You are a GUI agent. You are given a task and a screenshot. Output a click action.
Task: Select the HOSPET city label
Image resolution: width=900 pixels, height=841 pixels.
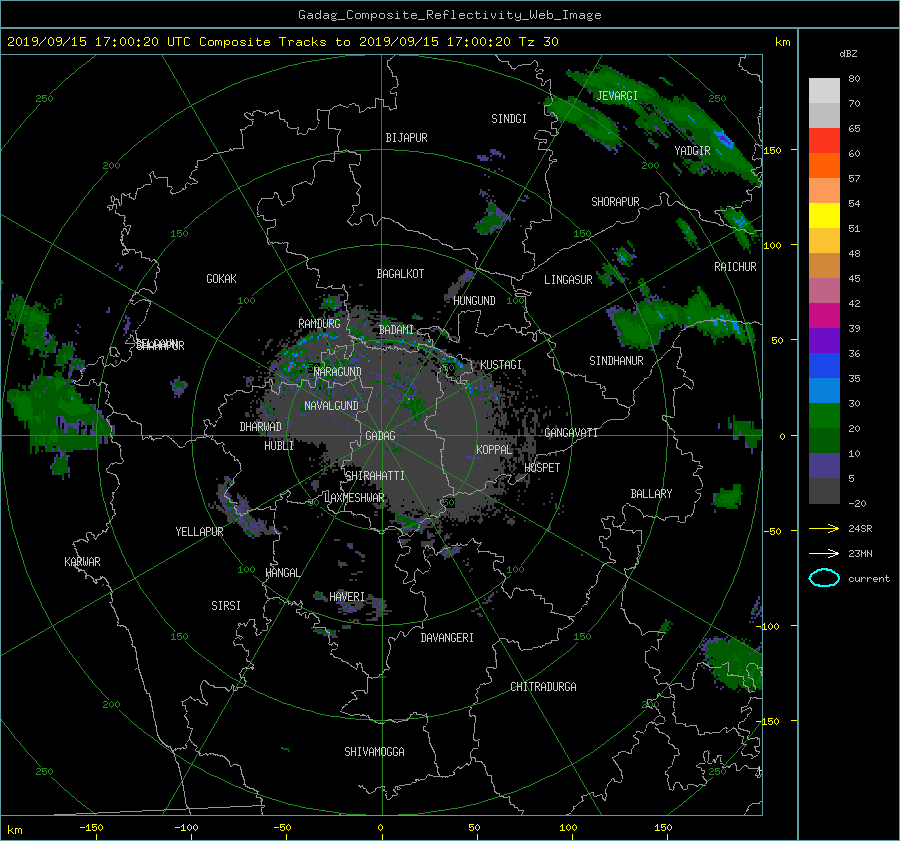tap(542, 468)
